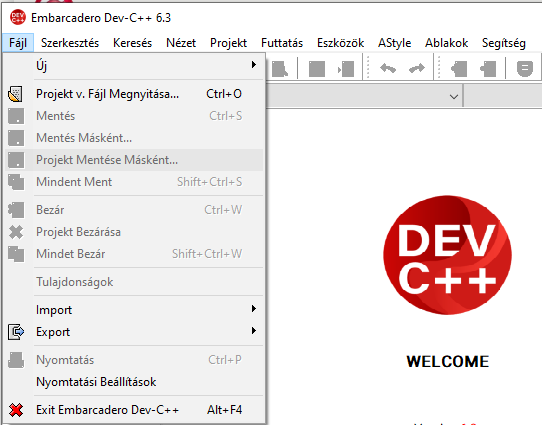
Task: Click the toolbar icon right of menu top
Action: click(280, 68)
